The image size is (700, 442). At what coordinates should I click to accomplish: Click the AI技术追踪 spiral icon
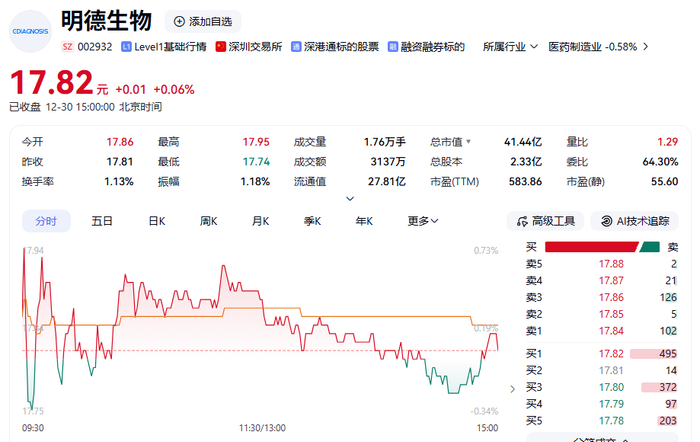coord(606,221)
